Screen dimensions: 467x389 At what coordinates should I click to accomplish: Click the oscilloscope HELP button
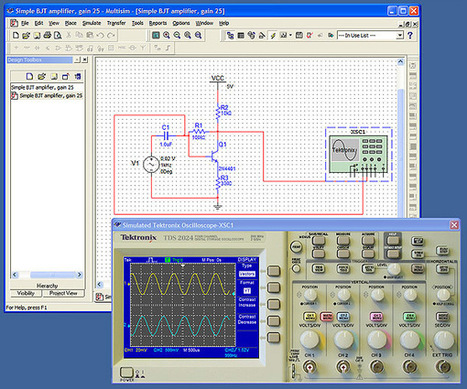[393, 240]
